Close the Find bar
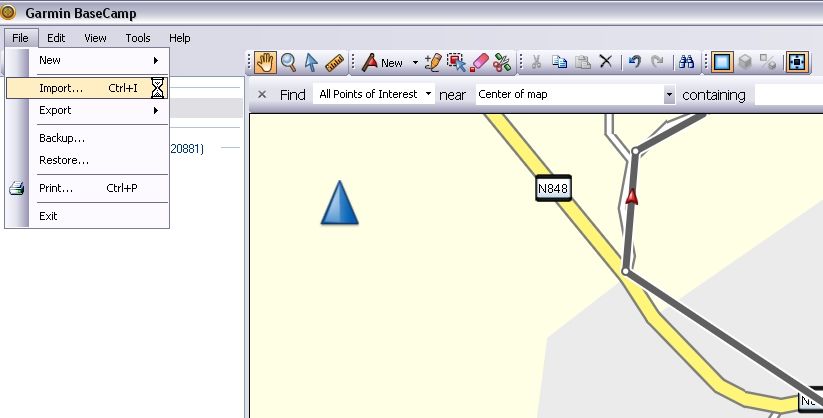 tap(262, 95)
